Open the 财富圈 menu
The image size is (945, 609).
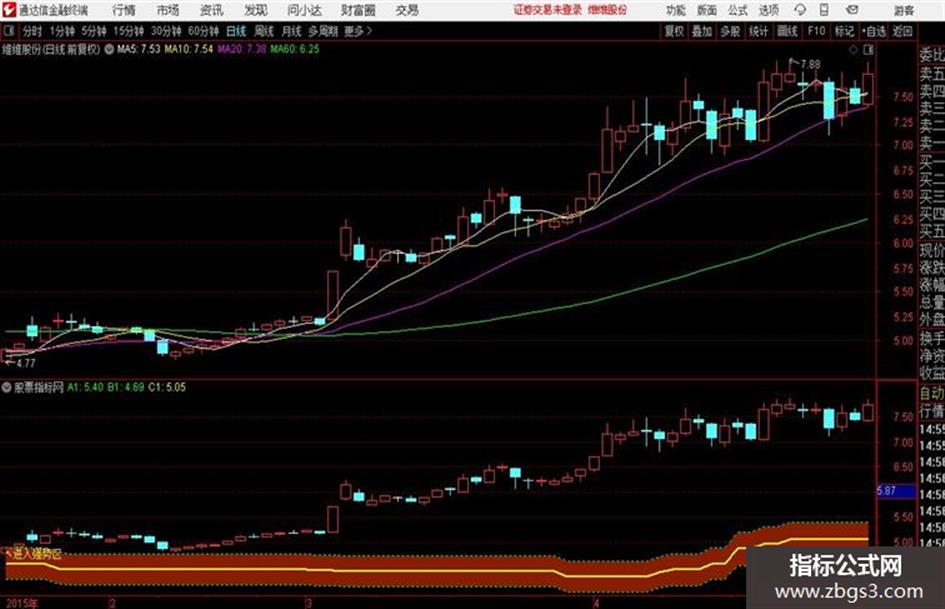[x=358, y=10]
